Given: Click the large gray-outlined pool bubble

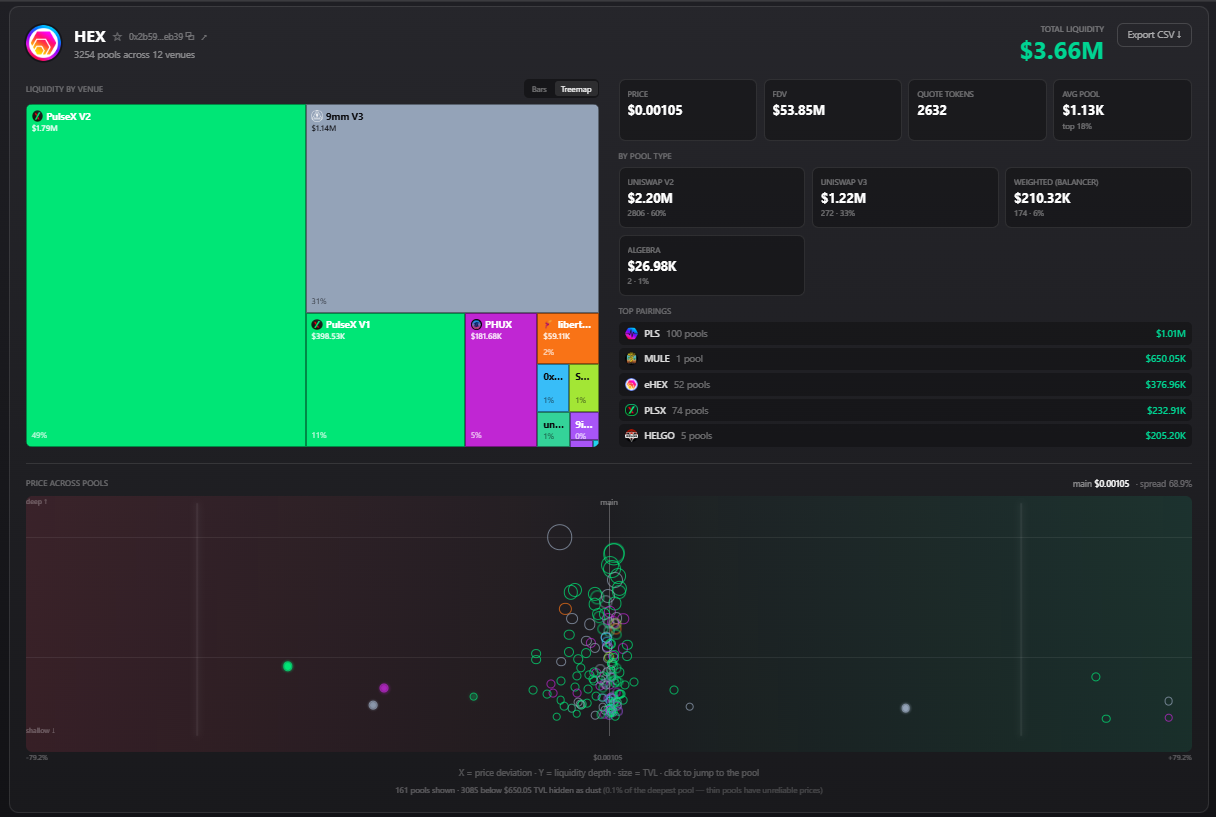Looking at the screenshot, I should pos(560,537).
